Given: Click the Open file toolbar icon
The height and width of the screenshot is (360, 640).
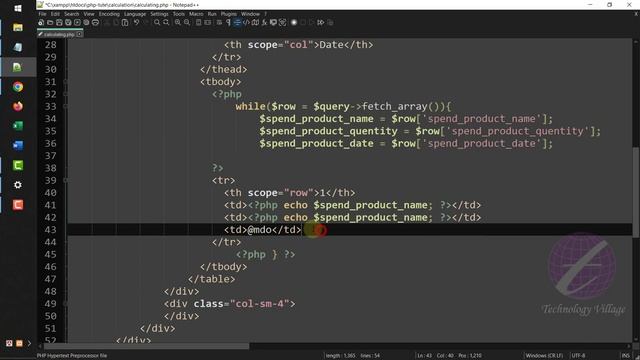Looking at the screenshot, I should point(50,22).
